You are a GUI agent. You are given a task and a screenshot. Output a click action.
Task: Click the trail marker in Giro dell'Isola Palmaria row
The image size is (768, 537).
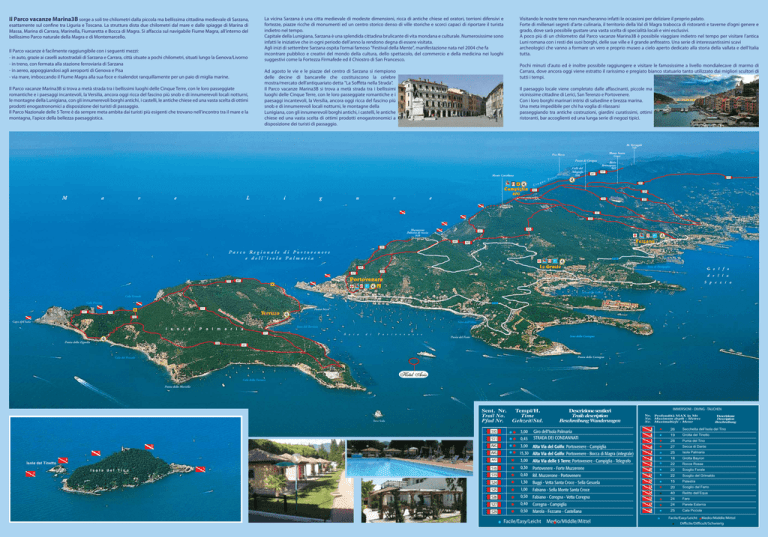point(494,432)
